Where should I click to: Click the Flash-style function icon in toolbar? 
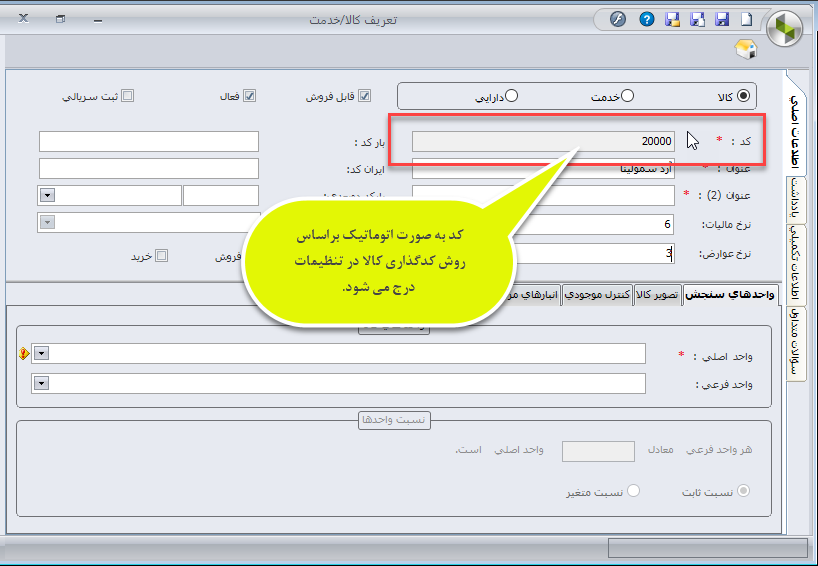click(x=618, y=20)
